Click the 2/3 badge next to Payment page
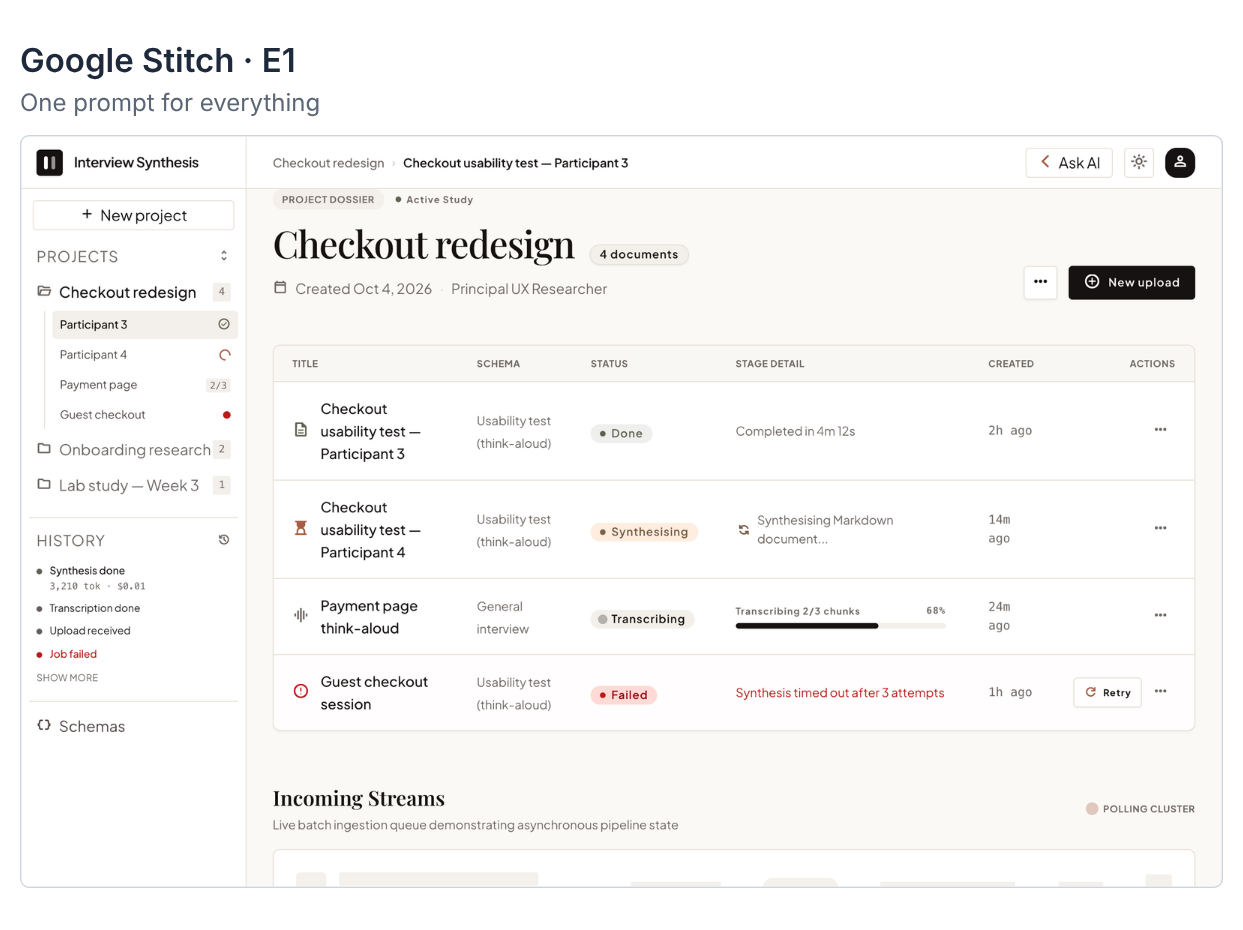This screenshot has height=930, width=1243. [218, 385]
